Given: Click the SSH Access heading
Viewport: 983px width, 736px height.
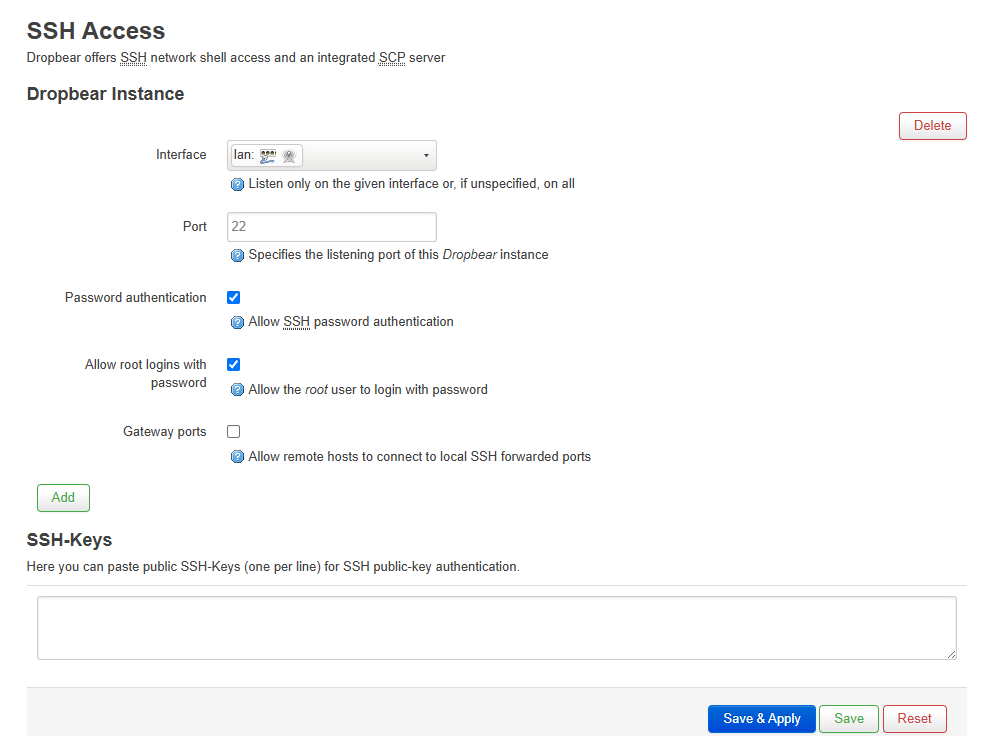Looking at the screenshot, I should [x=96, y=31].
